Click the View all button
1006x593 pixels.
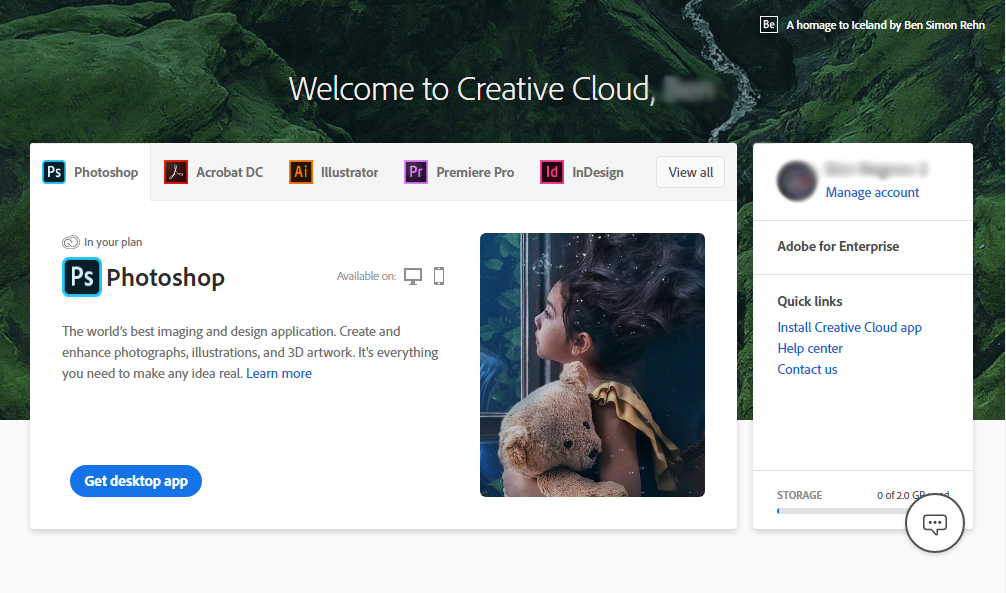coord(690,172)
